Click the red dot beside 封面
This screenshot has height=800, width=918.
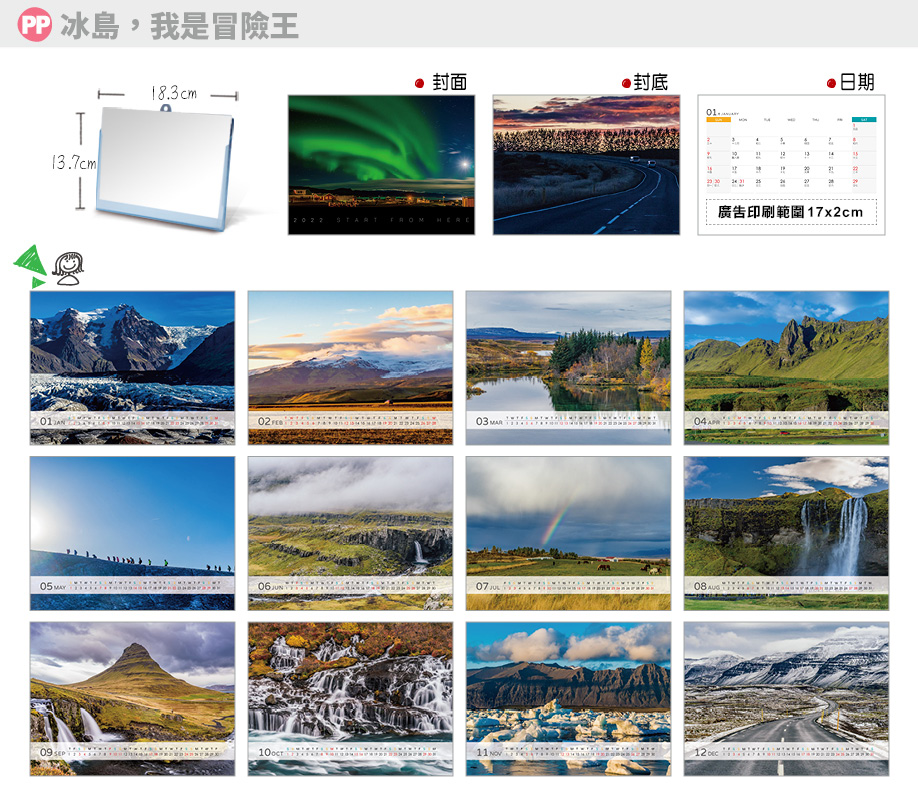(x=420, y=83)
